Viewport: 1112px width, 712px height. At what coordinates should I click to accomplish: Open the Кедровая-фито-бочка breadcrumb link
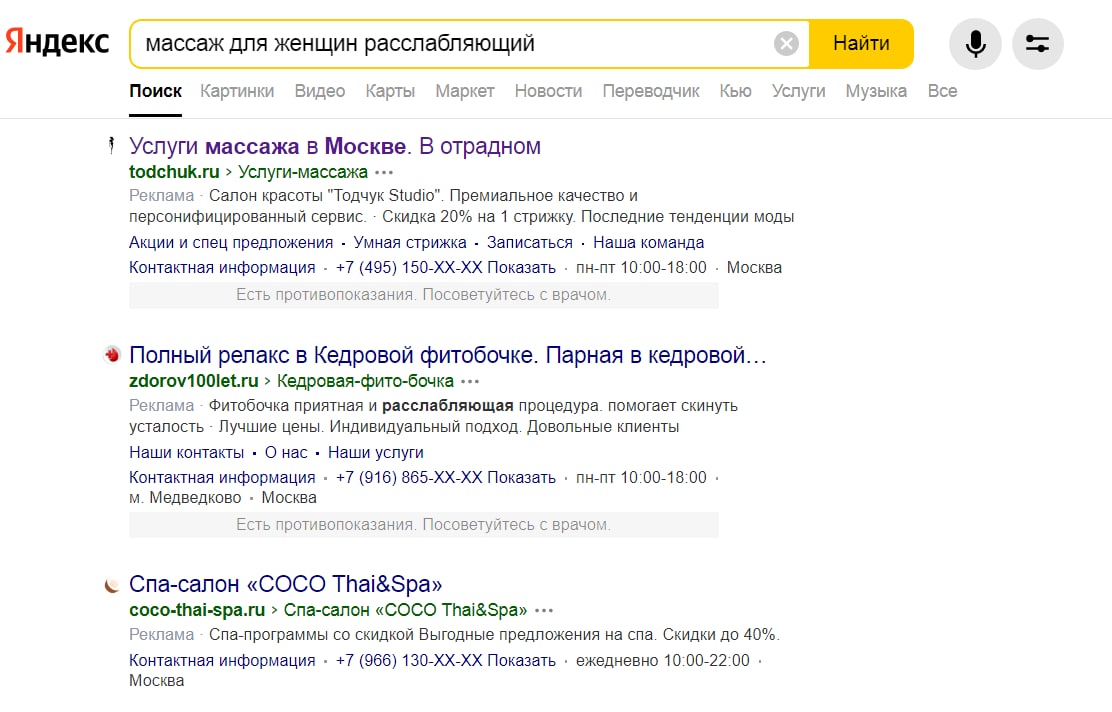365,381
